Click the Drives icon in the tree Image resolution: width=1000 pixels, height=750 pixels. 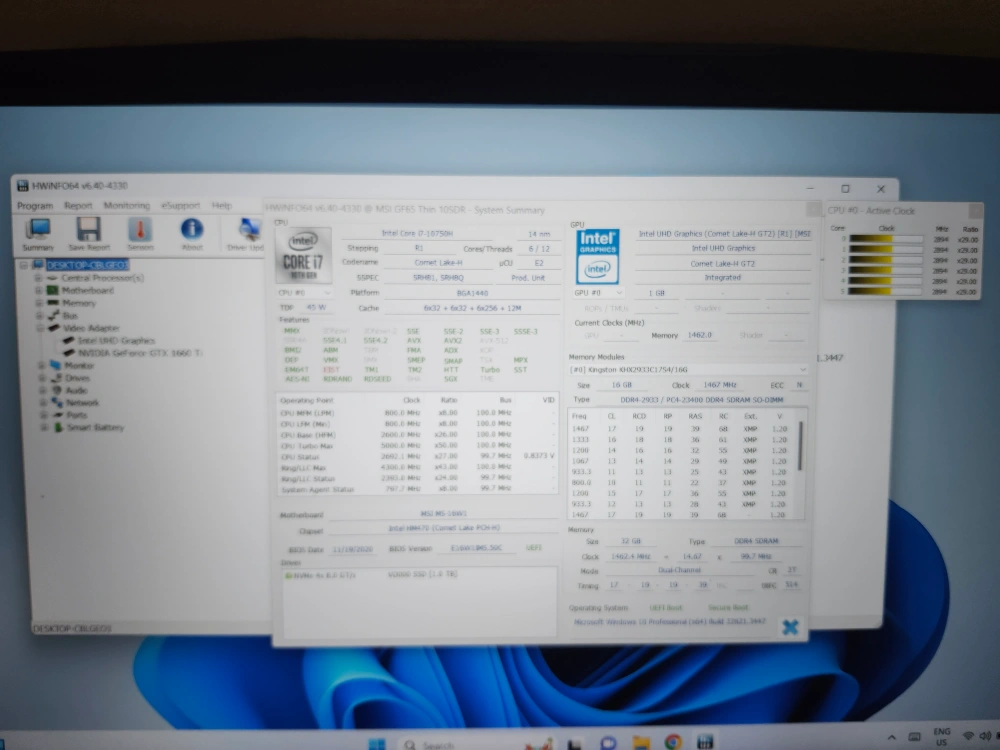click(x=56, y=378)
